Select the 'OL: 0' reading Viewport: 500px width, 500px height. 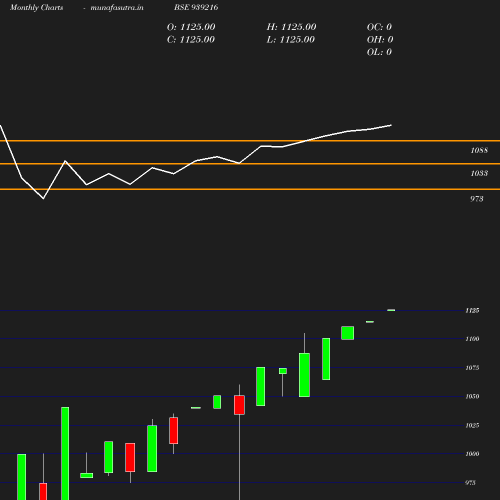[379, 52]
